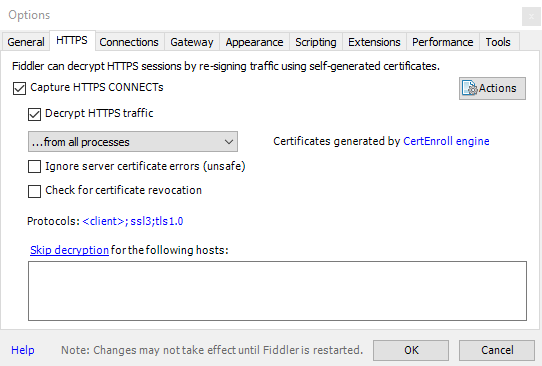Open the from all processes dropdown
This screenshot has width=542, height=366.
(133, 141)
